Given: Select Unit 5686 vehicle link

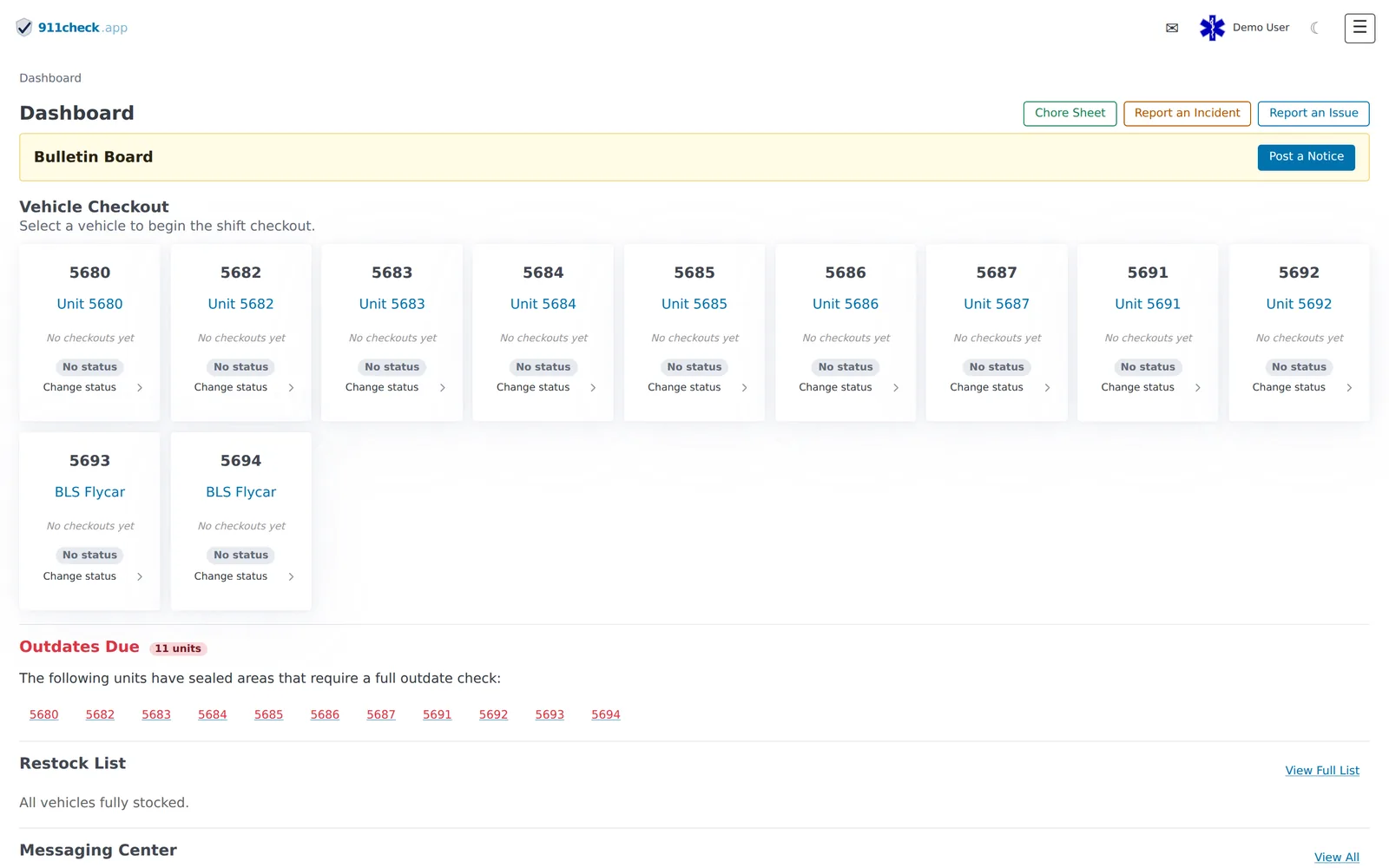Looking at the screenshot, I should (x=846, y=304).
